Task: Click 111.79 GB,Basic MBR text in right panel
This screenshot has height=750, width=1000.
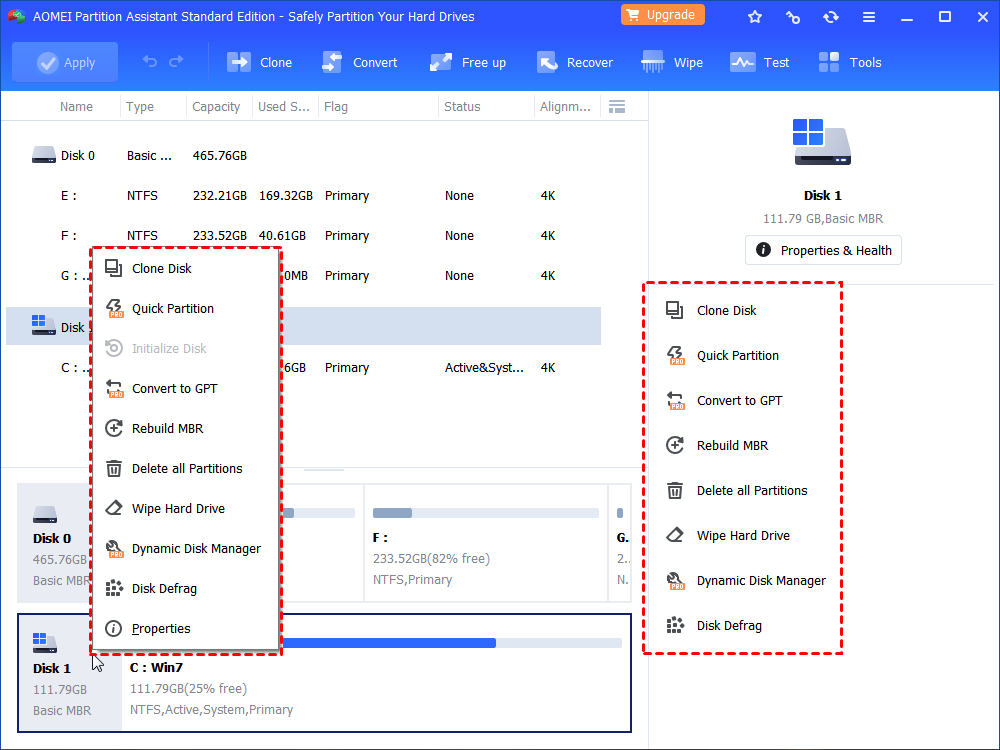Action: coord(823,219)
